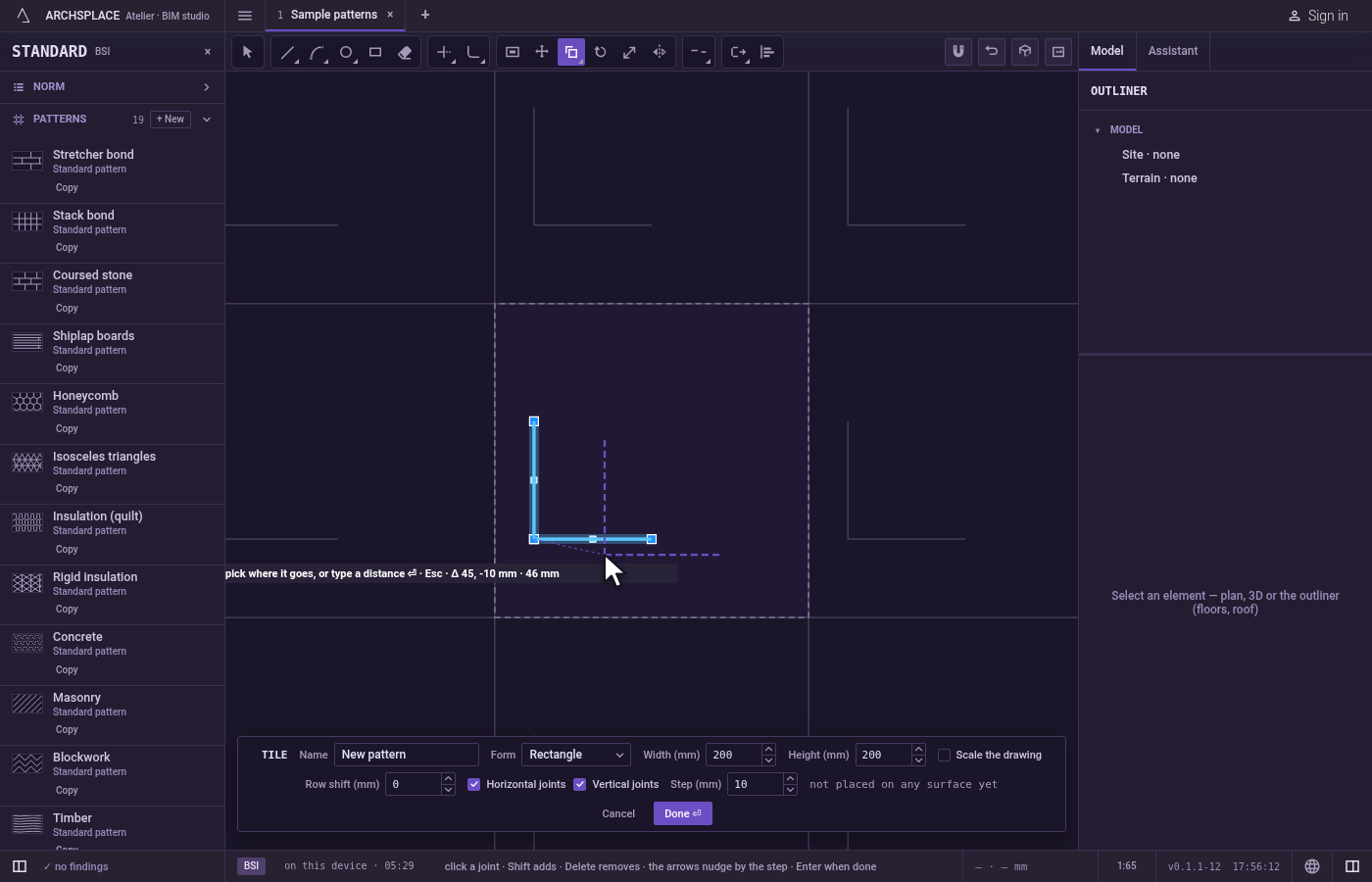Switch to the Assistant tab
1372x882 pixels.
pos(1173,51)
